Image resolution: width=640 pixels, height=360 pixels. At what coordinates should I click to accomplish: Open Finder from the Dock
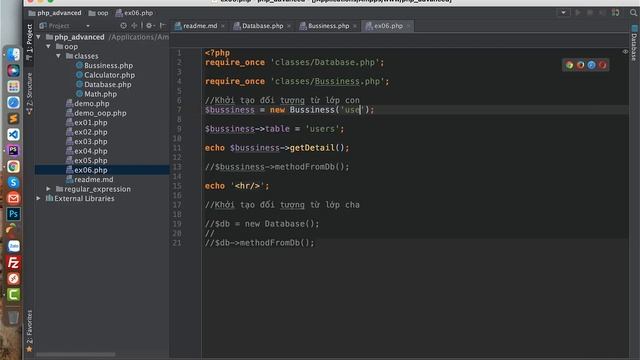pyautogui.click(x=13, y=55)
